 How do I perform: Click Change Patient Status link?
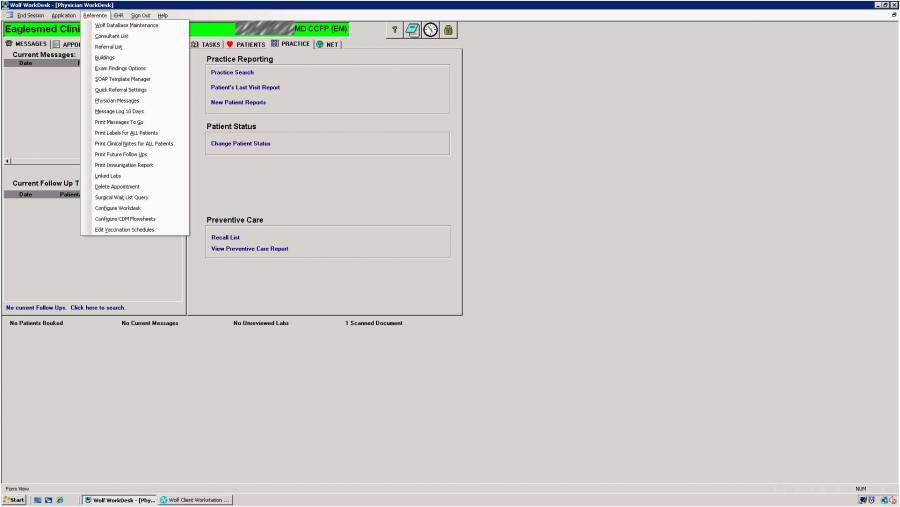(x=240, y=143)
